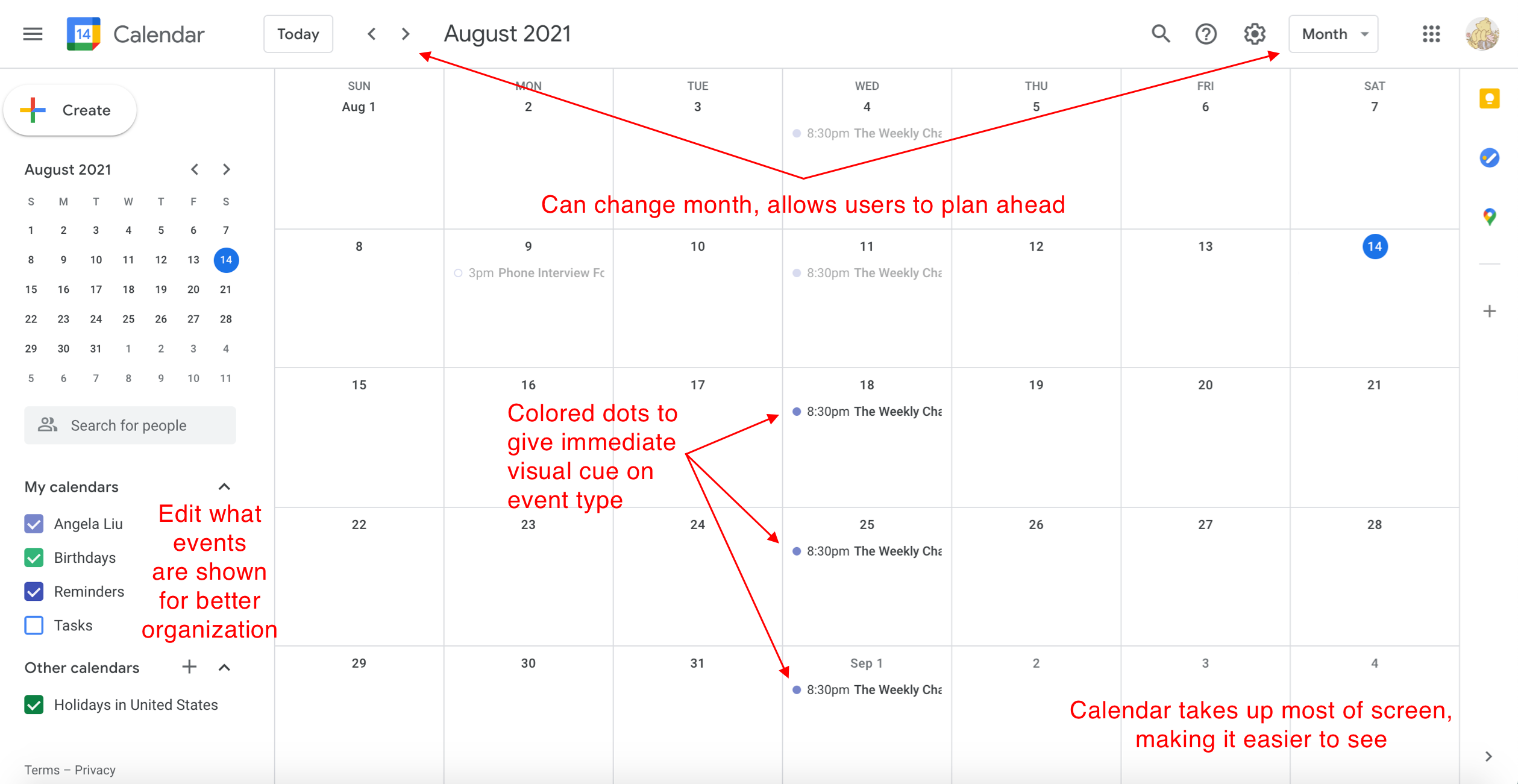Navigate to previous month using back arrow
The width and height of the screenshot is (1518, 784).
(x=371, y=33)
